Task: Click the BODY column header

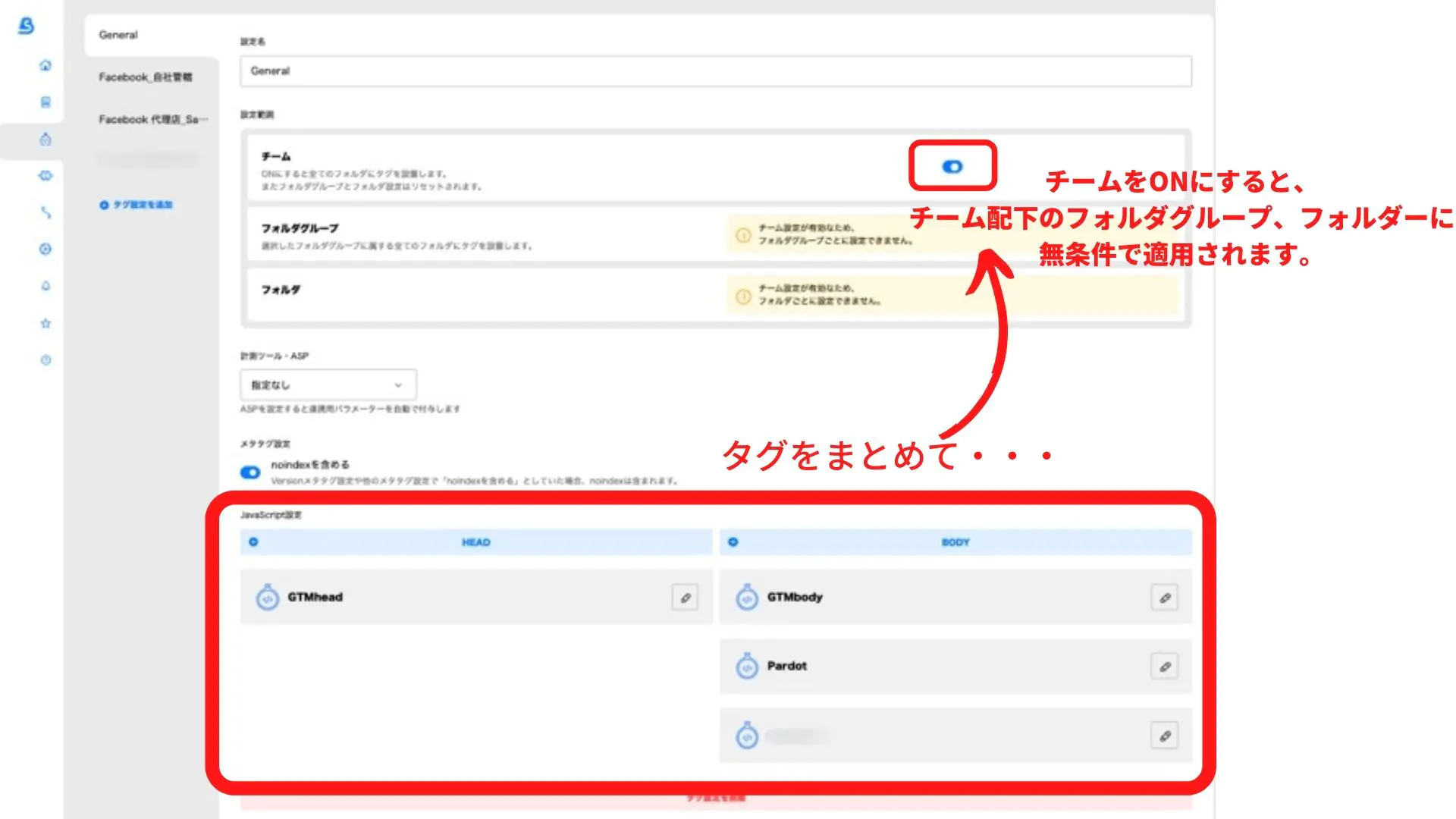Action: click(955, 542)
